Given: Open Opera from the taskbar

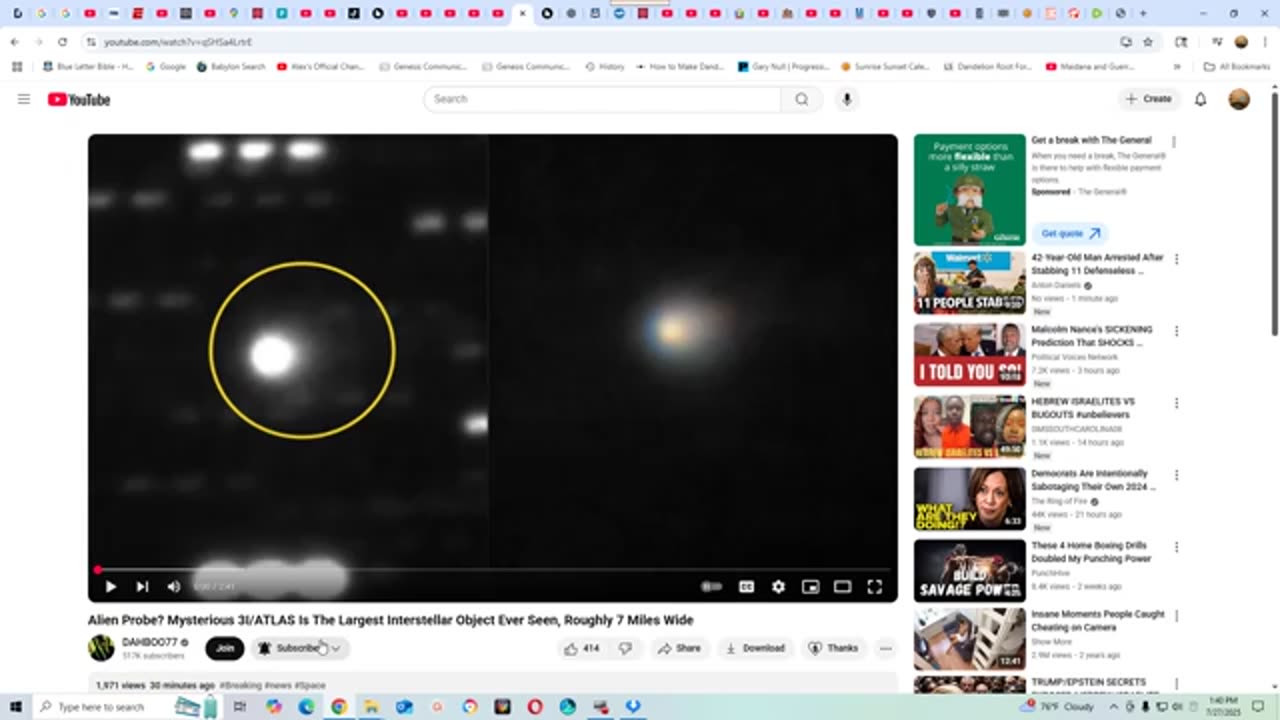Looking at the screenshot, I should [535, 707].
